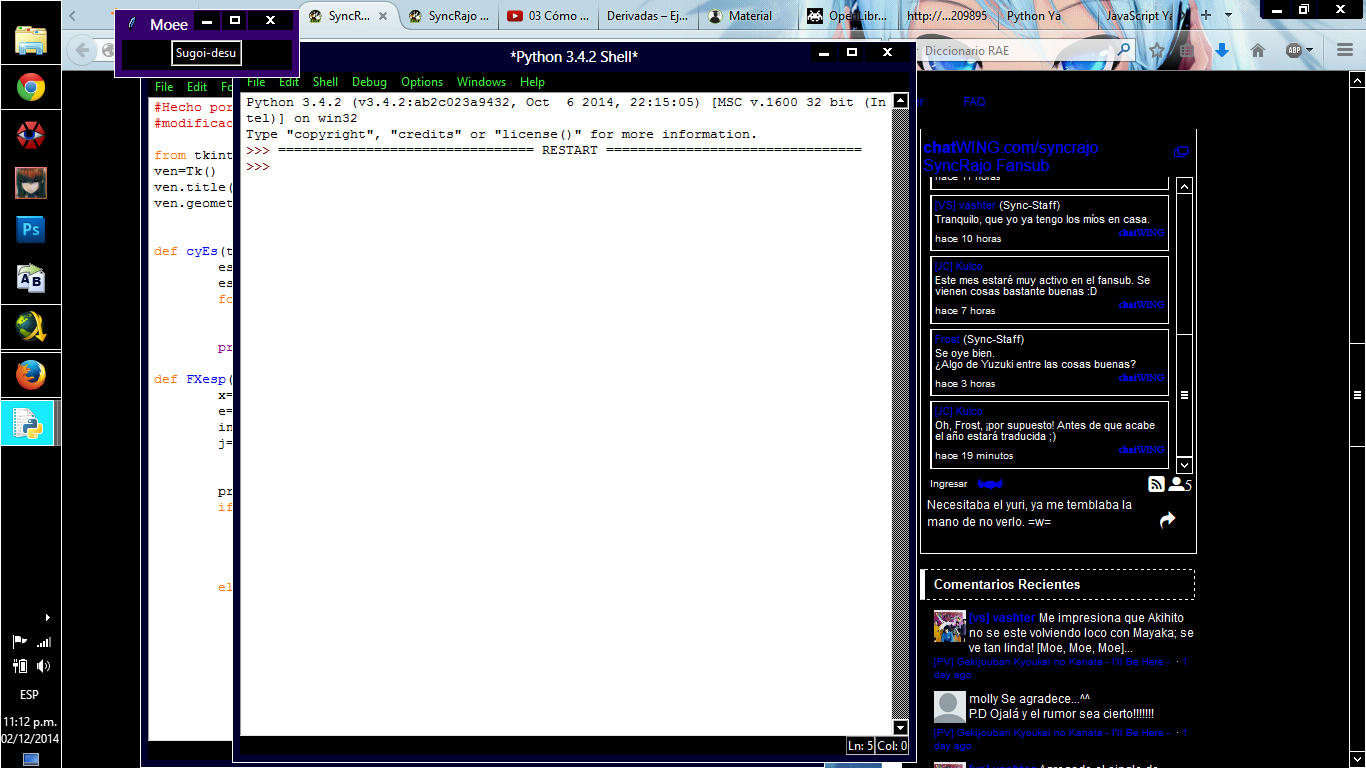Open the Python Shell File menu
The image size is (1366, 768).
point(256,82)
